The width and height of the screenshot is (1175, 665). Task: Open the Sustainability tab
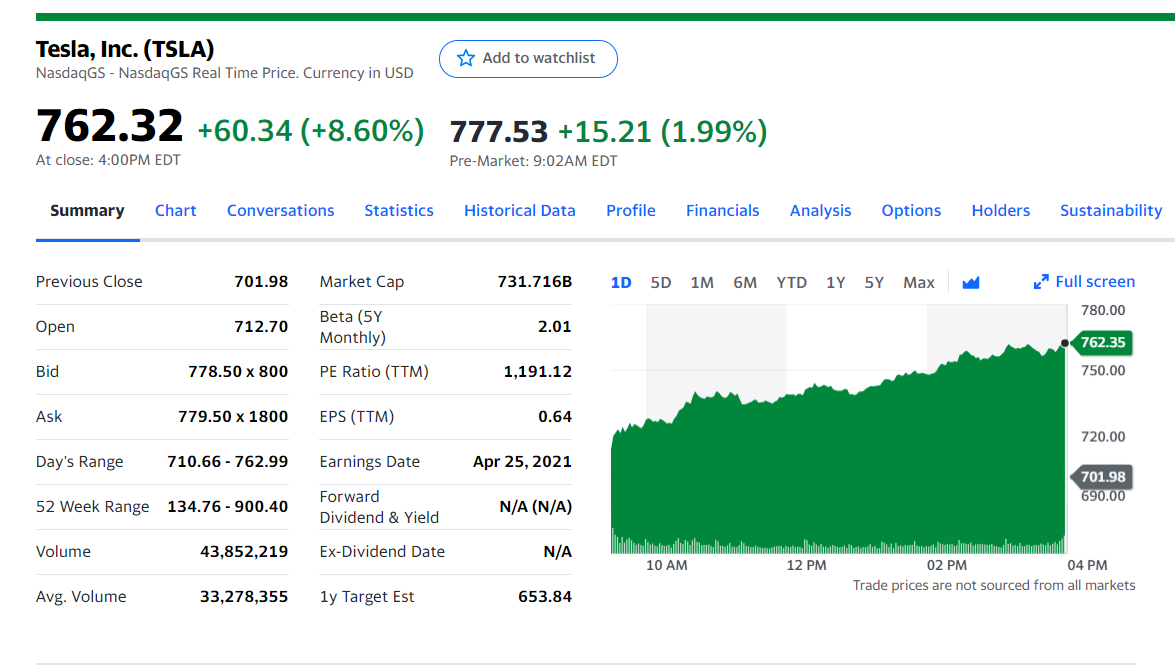coord(1111,211)
